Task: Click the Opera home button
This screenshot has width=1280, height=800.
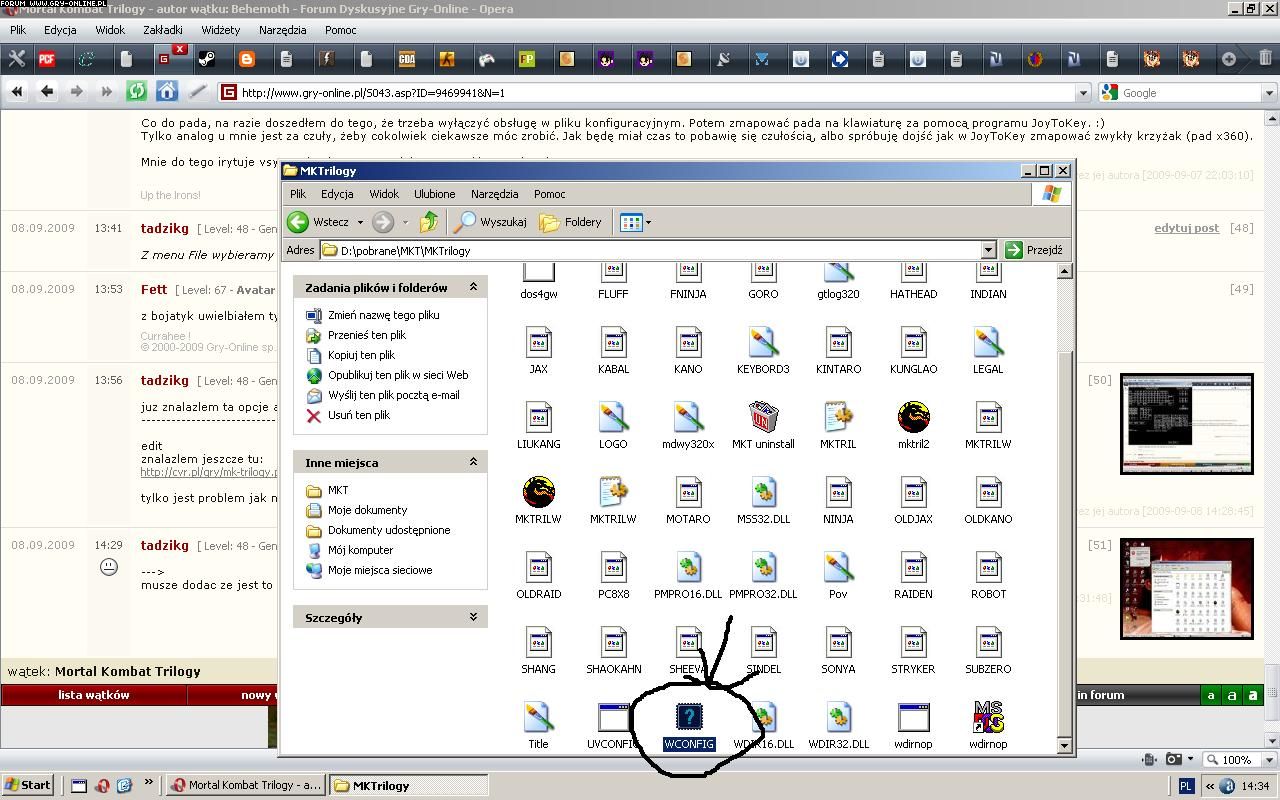Action: pos(167,92)
